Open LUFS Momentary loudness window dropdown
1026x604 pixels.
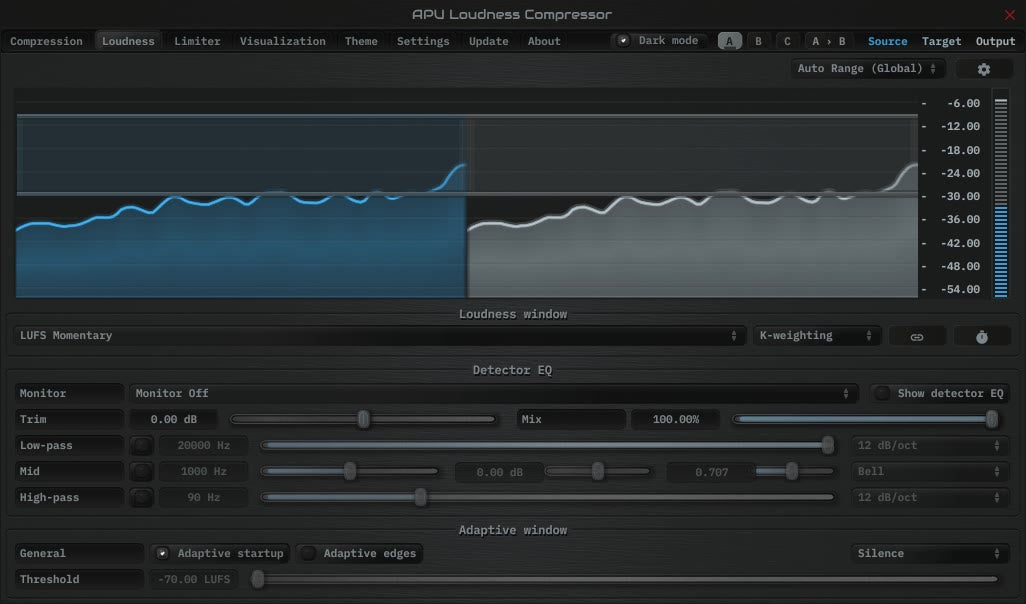point(379,336)
